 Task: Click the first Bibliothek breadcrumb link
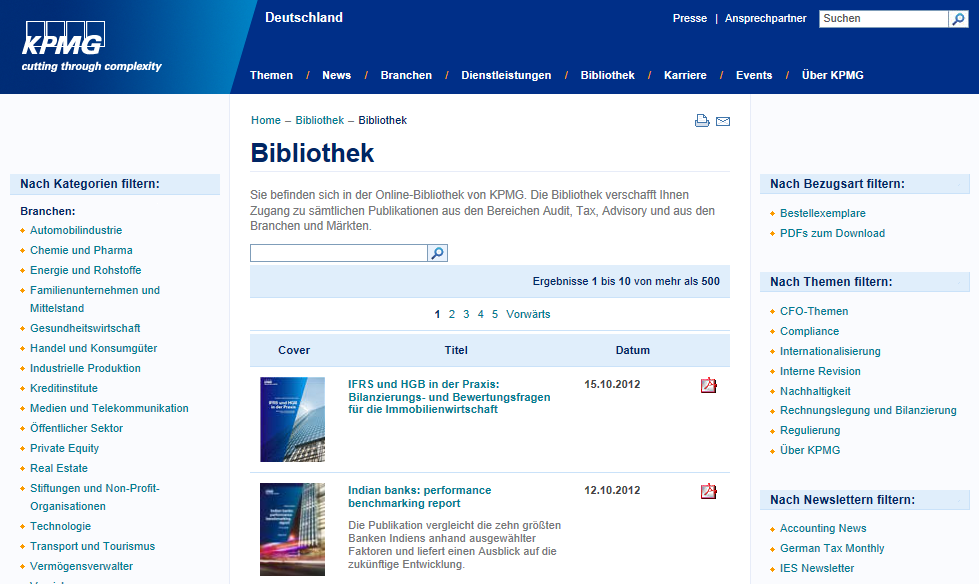[320, 121]
